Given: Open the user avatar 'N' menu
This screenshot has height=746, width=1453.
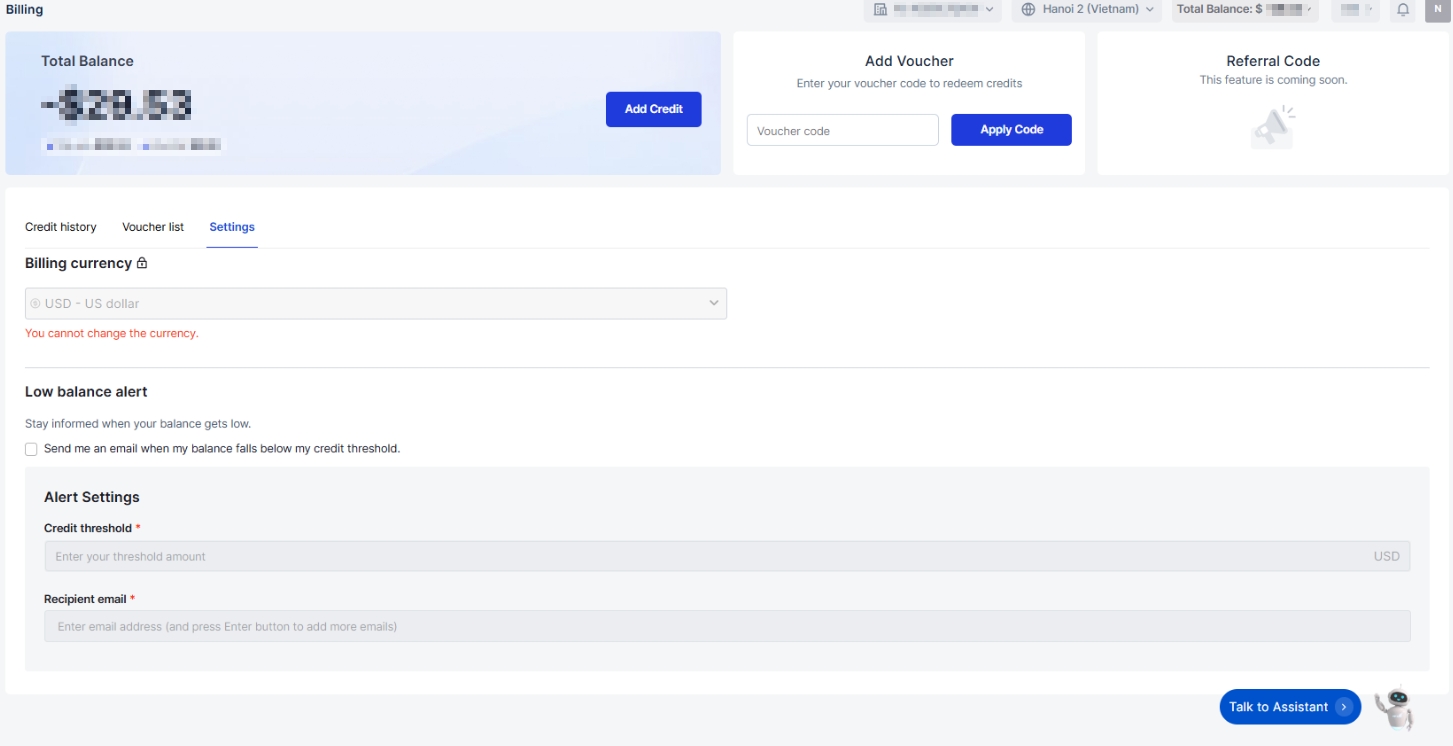Looking at the screenshot, I should tap(1436, 9).
